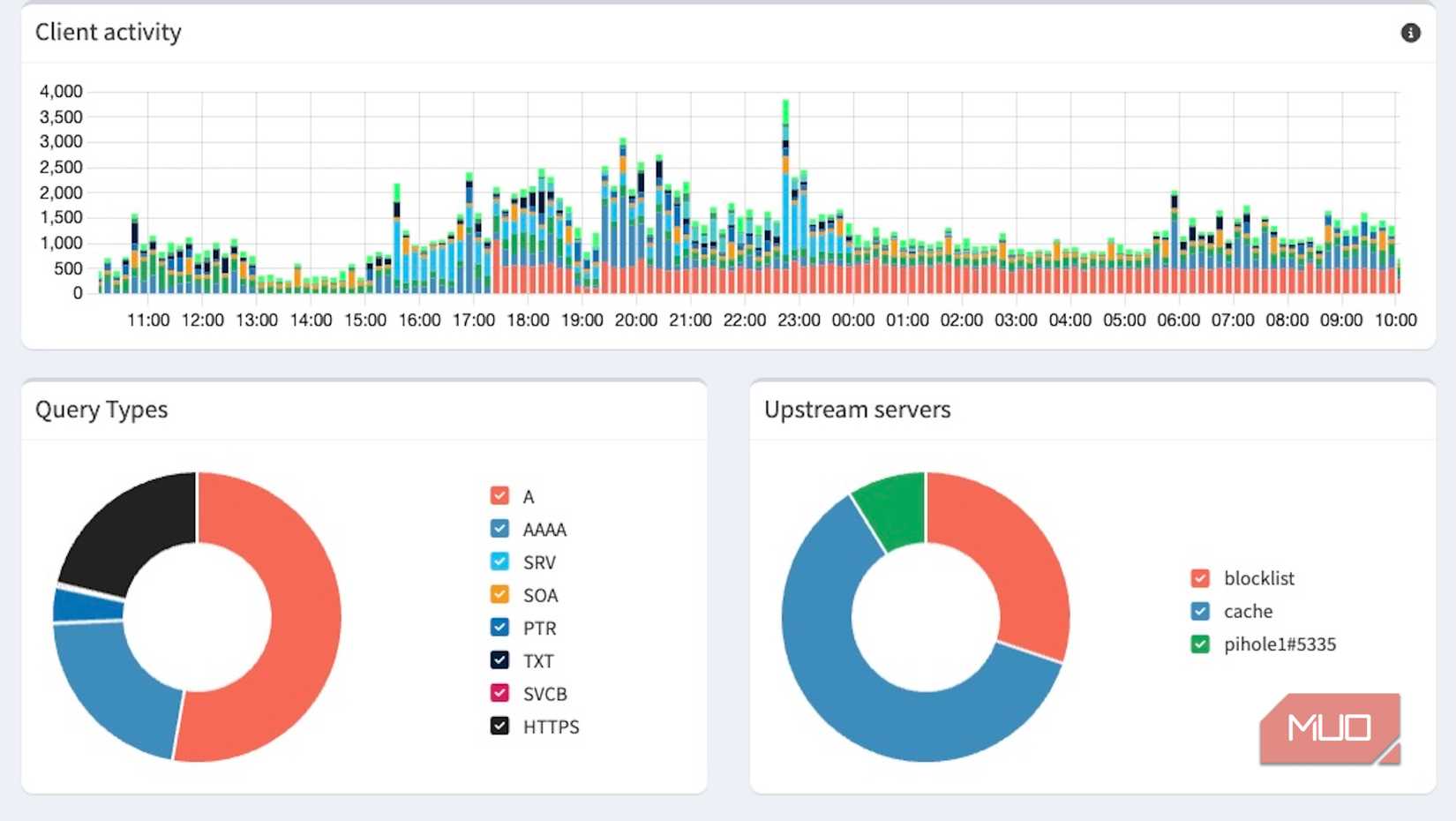Click the Client activity panel title
Viewport: 1456px width, 821px height.
(x=108, y=32)
